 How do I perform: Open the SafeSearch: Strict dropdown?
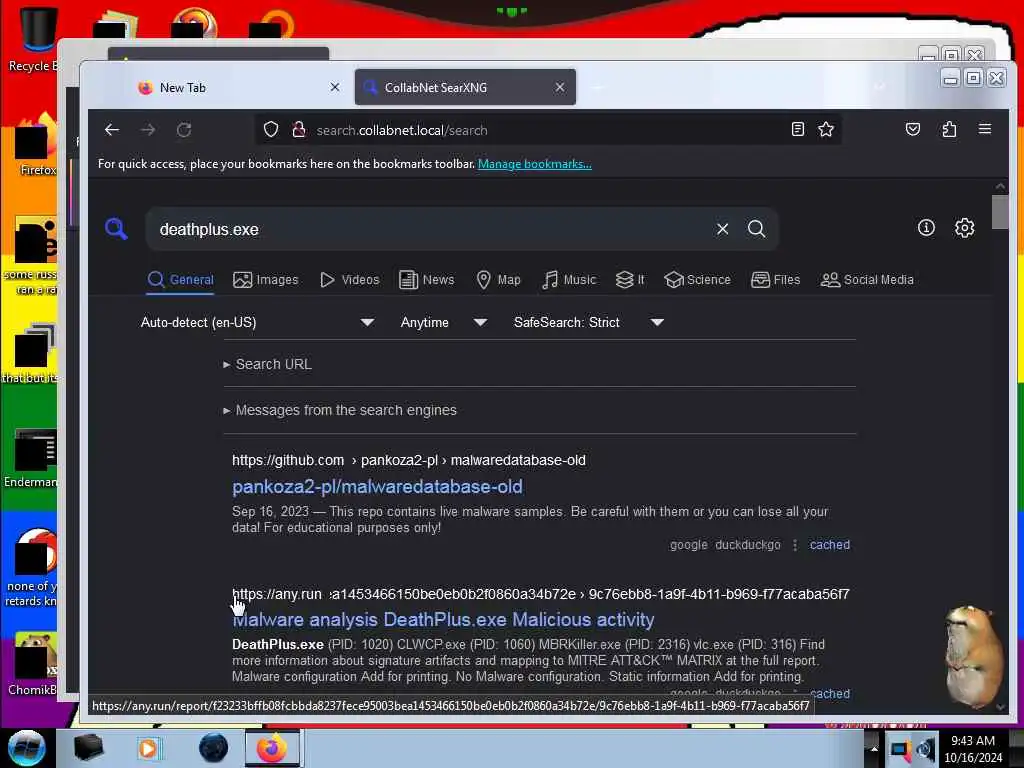pyautogui.click(x=588, y=322)
